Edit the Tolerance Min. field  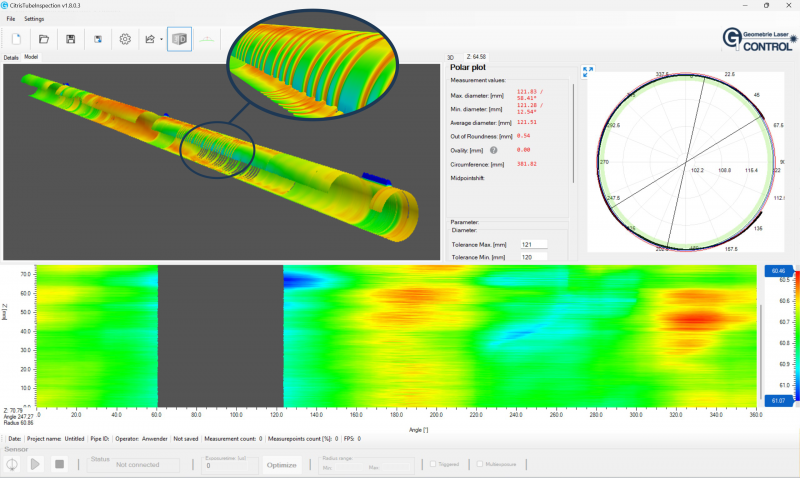coord(534,257)
